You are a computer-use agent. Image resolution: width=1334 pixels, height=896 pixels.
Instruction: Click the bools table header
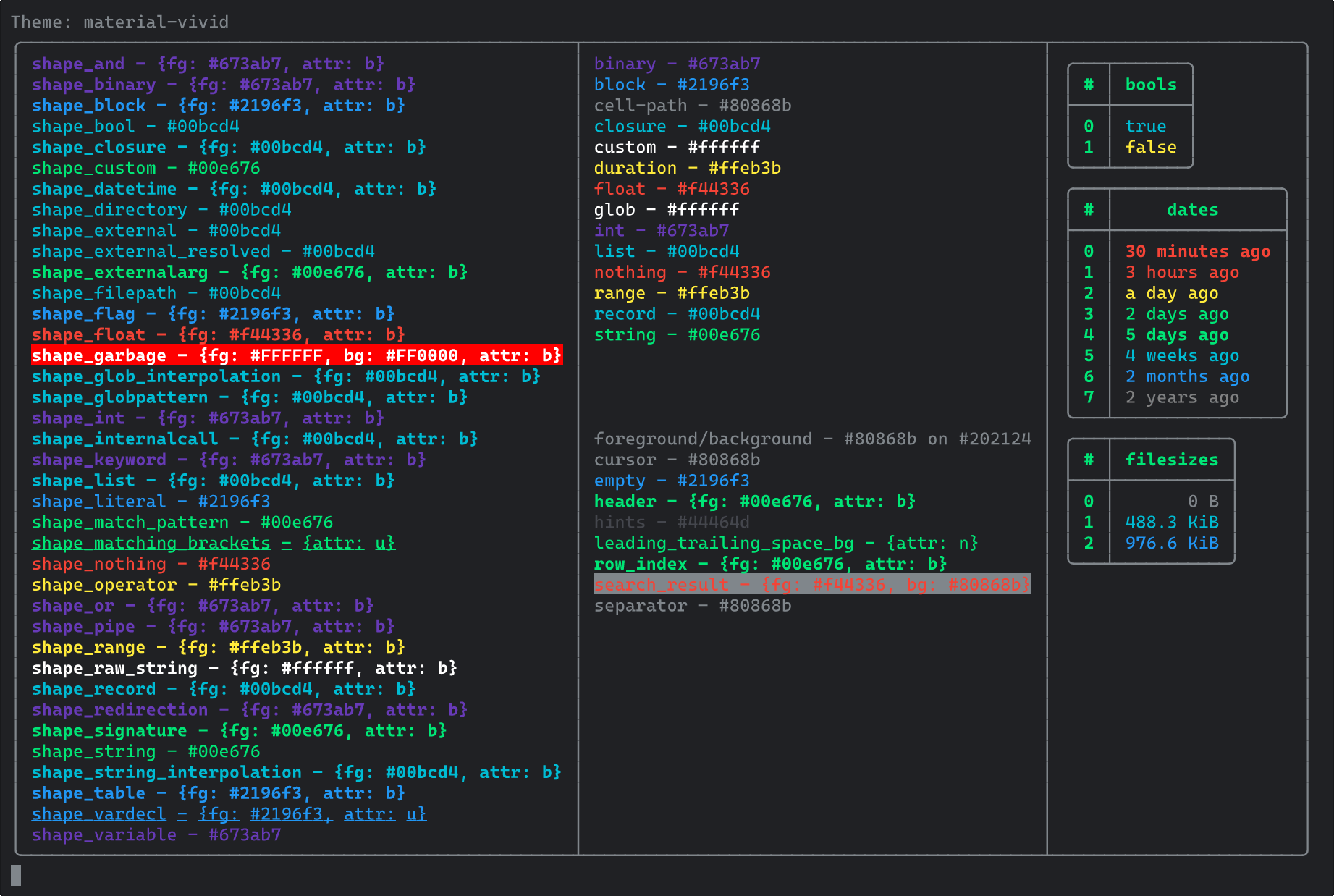(1151, 85)
